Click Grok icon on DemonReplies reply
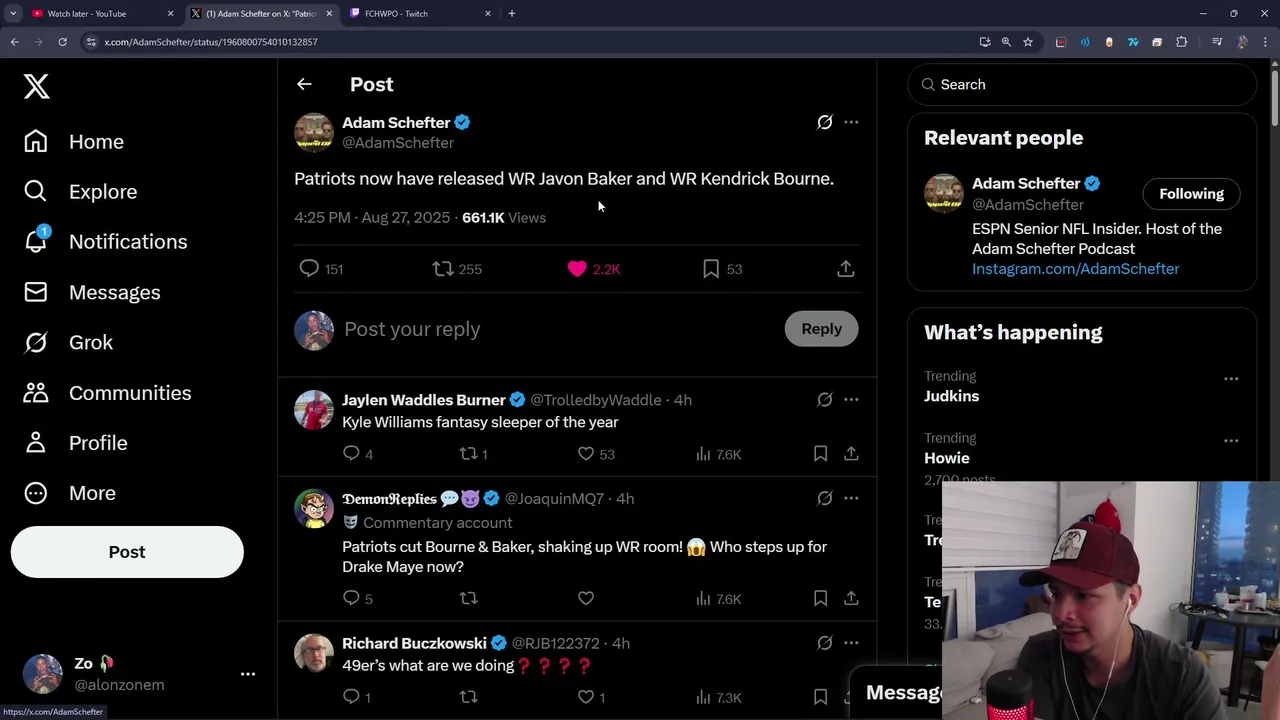This screenshot has height=720, width=1280. click(824, 498)
